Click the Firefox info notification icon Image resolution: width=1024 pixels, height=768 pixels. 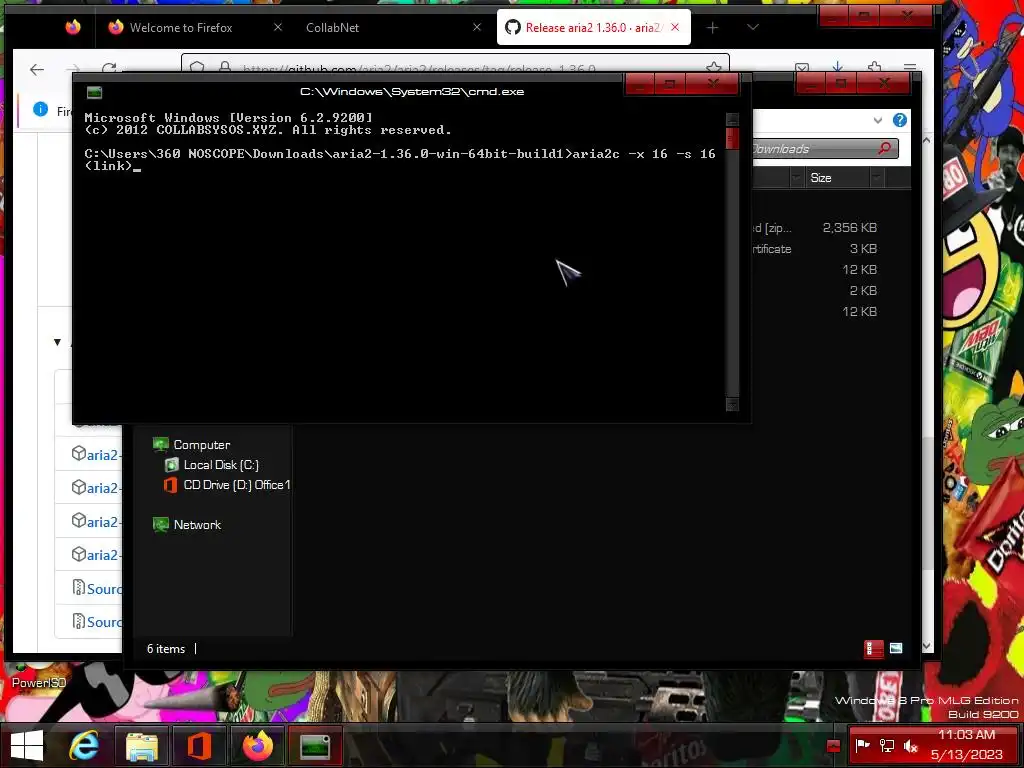point(40,109)
